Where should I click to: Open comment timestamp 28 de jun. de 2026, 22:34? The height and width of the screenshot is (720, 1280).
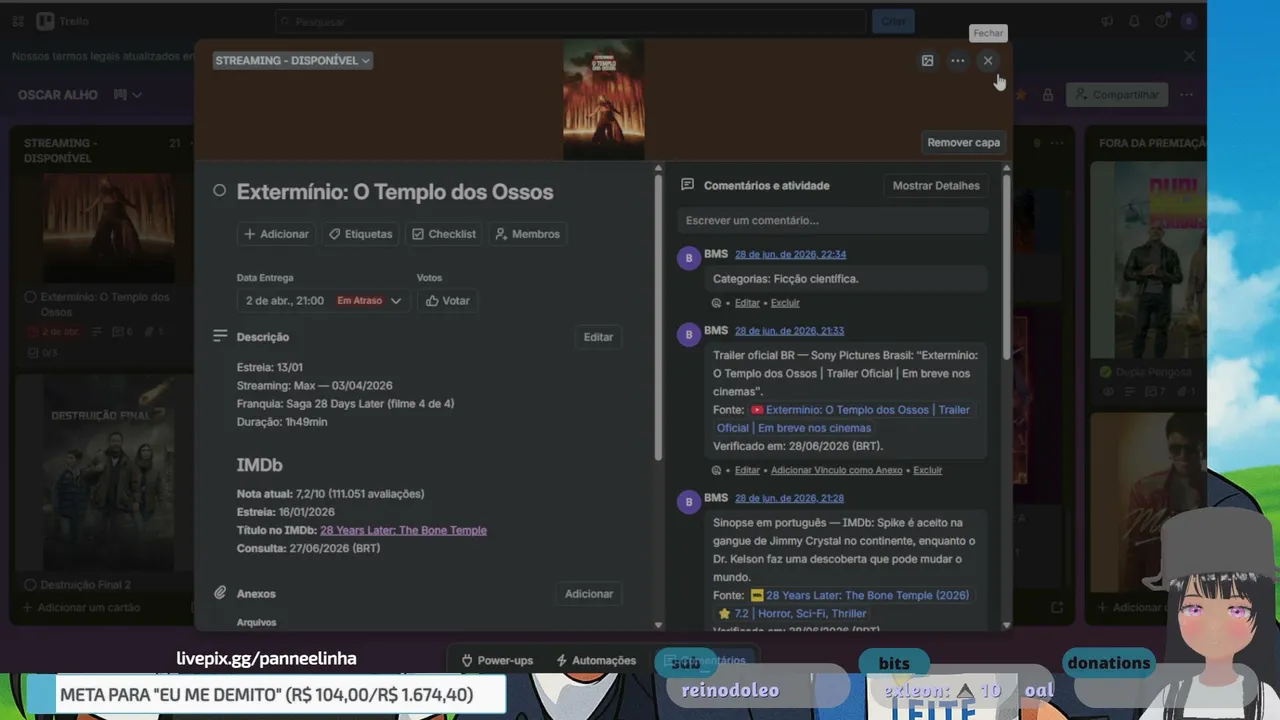coord(790,255)
